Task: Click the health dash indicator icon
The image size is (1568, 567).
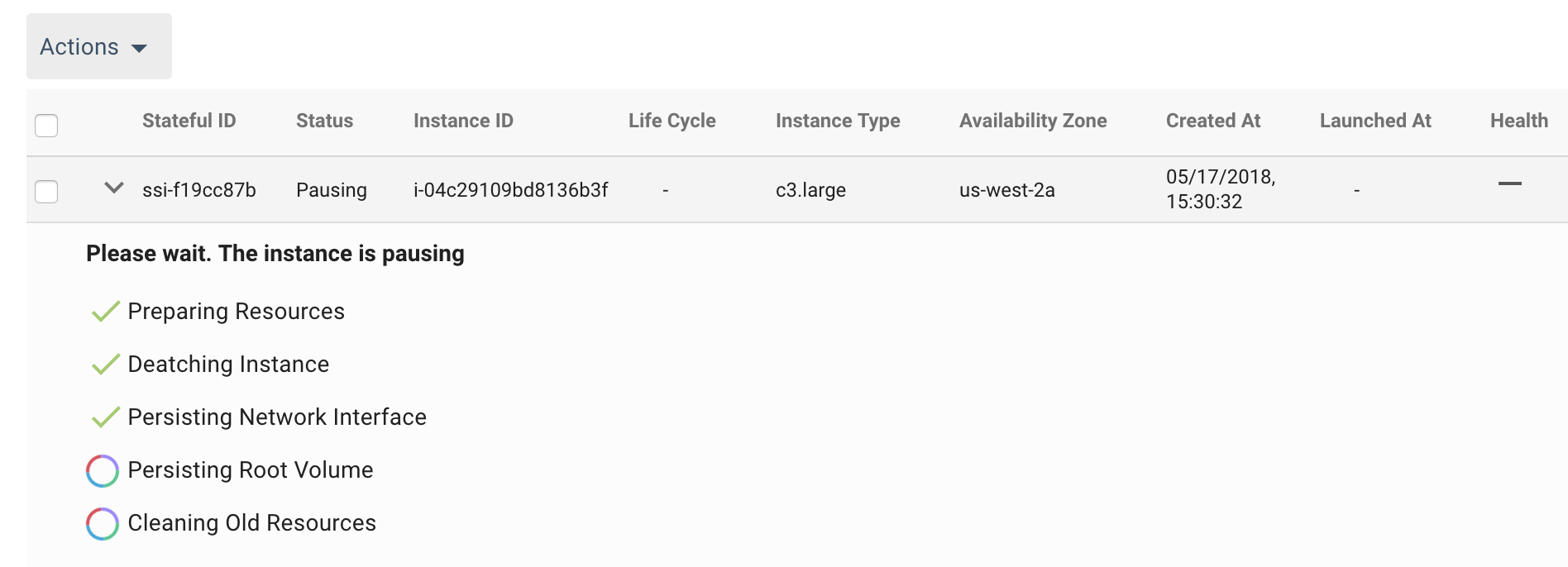Action: 1509,183
